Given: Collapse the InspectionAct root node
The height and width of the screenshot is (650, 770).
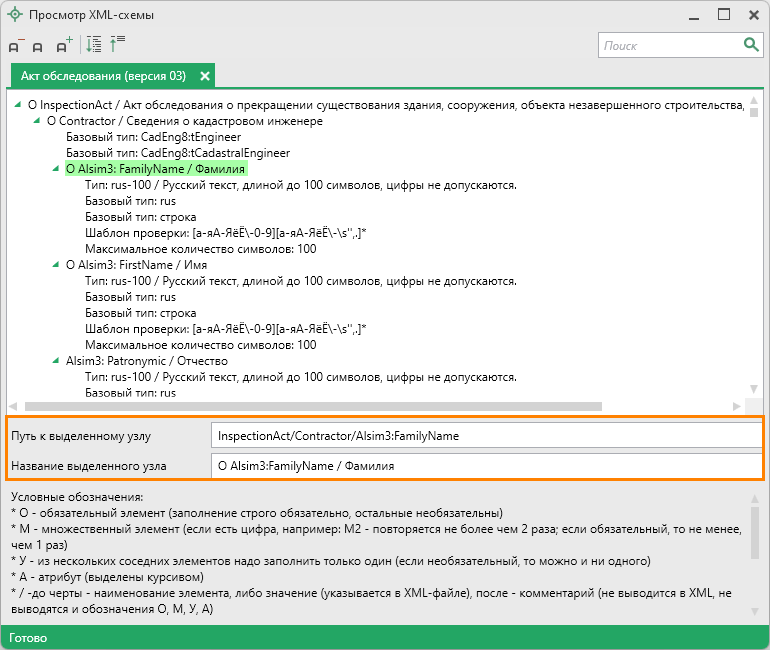Looking at the screenshot, I should point(18,105).
